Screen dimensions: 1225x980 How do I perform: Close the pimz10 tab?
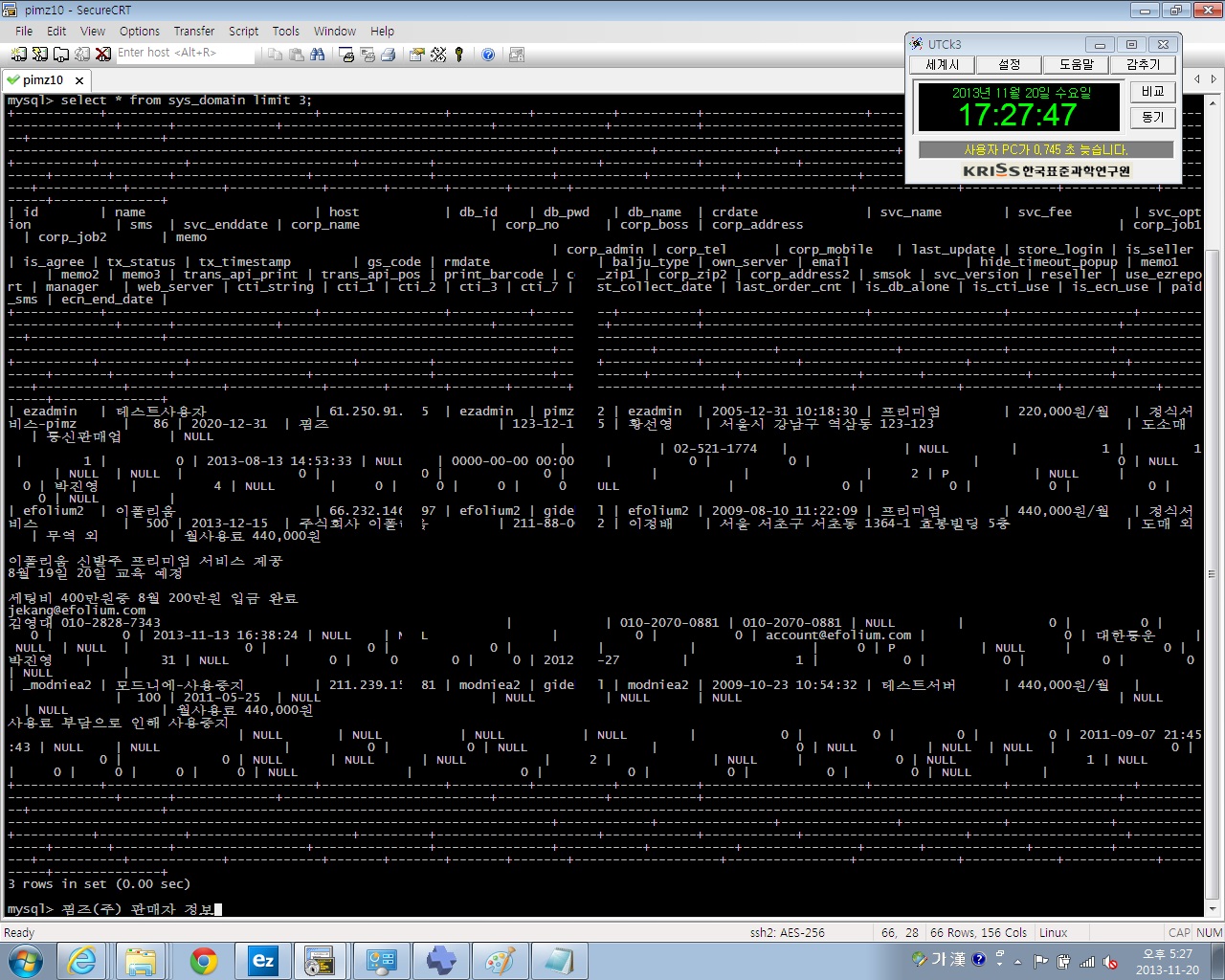point(79,80)
